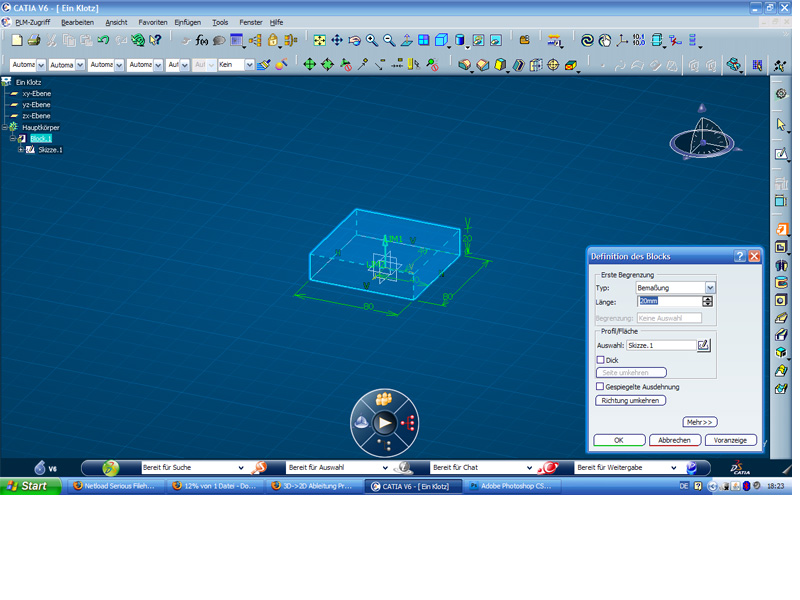Click the padlock icon in the toolbar
This screenshot has height=600, width=800.
(x=273, y=40)
